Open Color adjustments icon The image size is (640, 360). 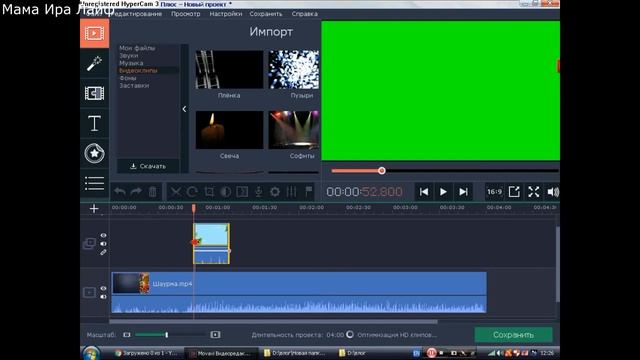(225, 191)
